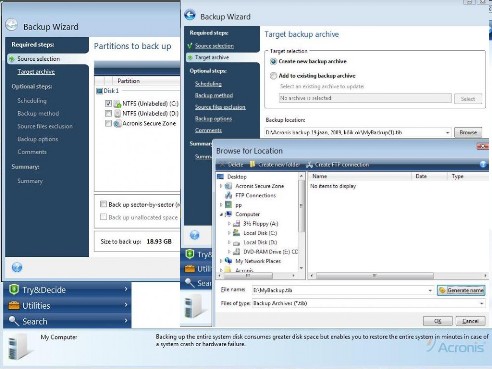
Task: Click Create new folder toolbar item
Action: (x=274, y=165)
